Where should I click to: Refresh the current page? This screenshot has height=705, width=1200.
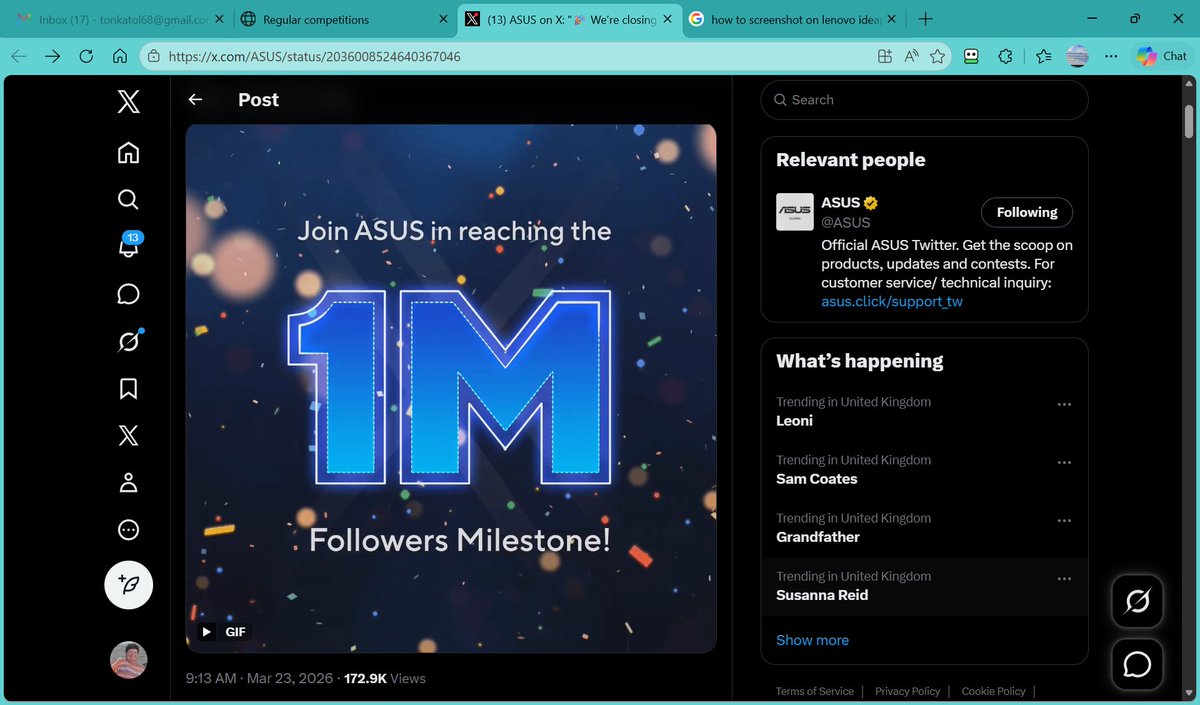click(86, 57)
